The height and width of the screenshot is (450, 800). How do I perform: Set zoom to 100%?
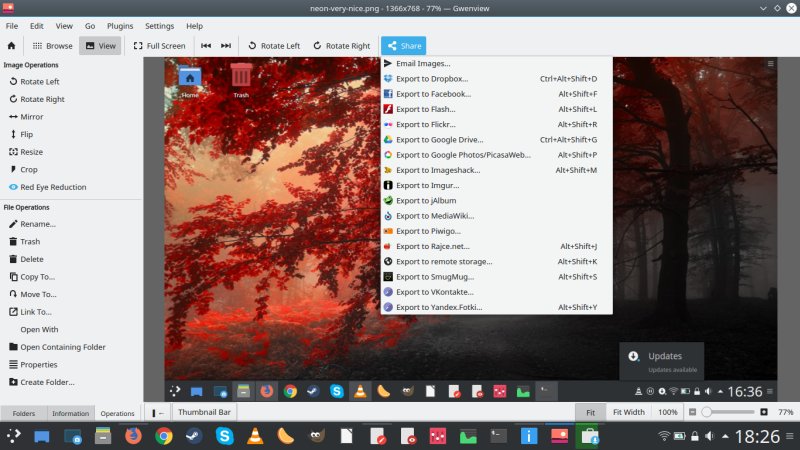pos(667,412)
